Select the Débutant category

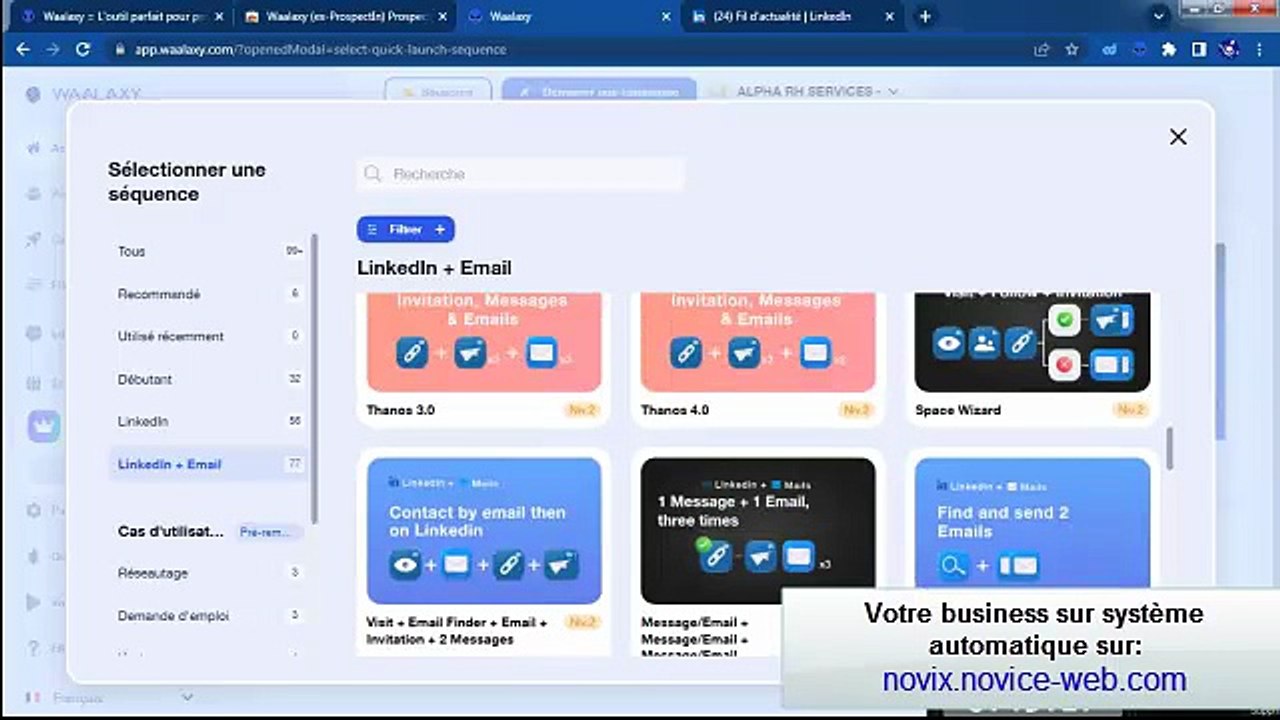click(145, 379)
